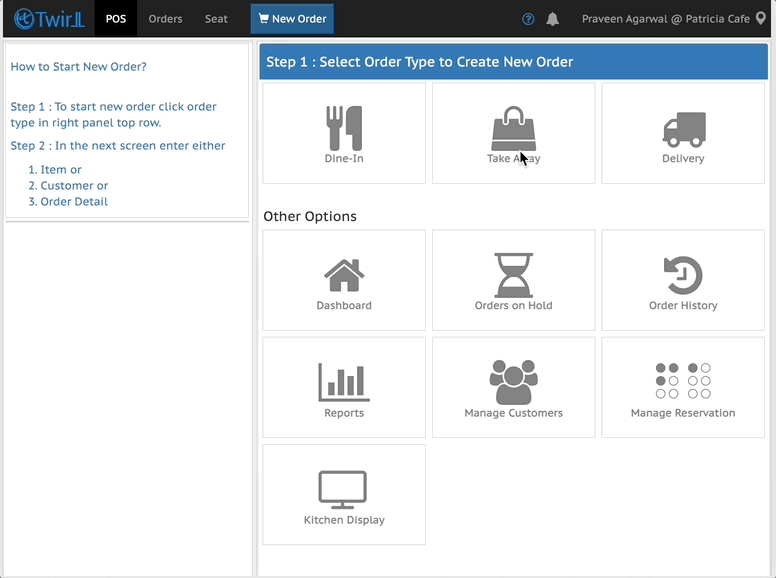
Task: Open the notifications bell icon
Action: (x=552, y=19)
